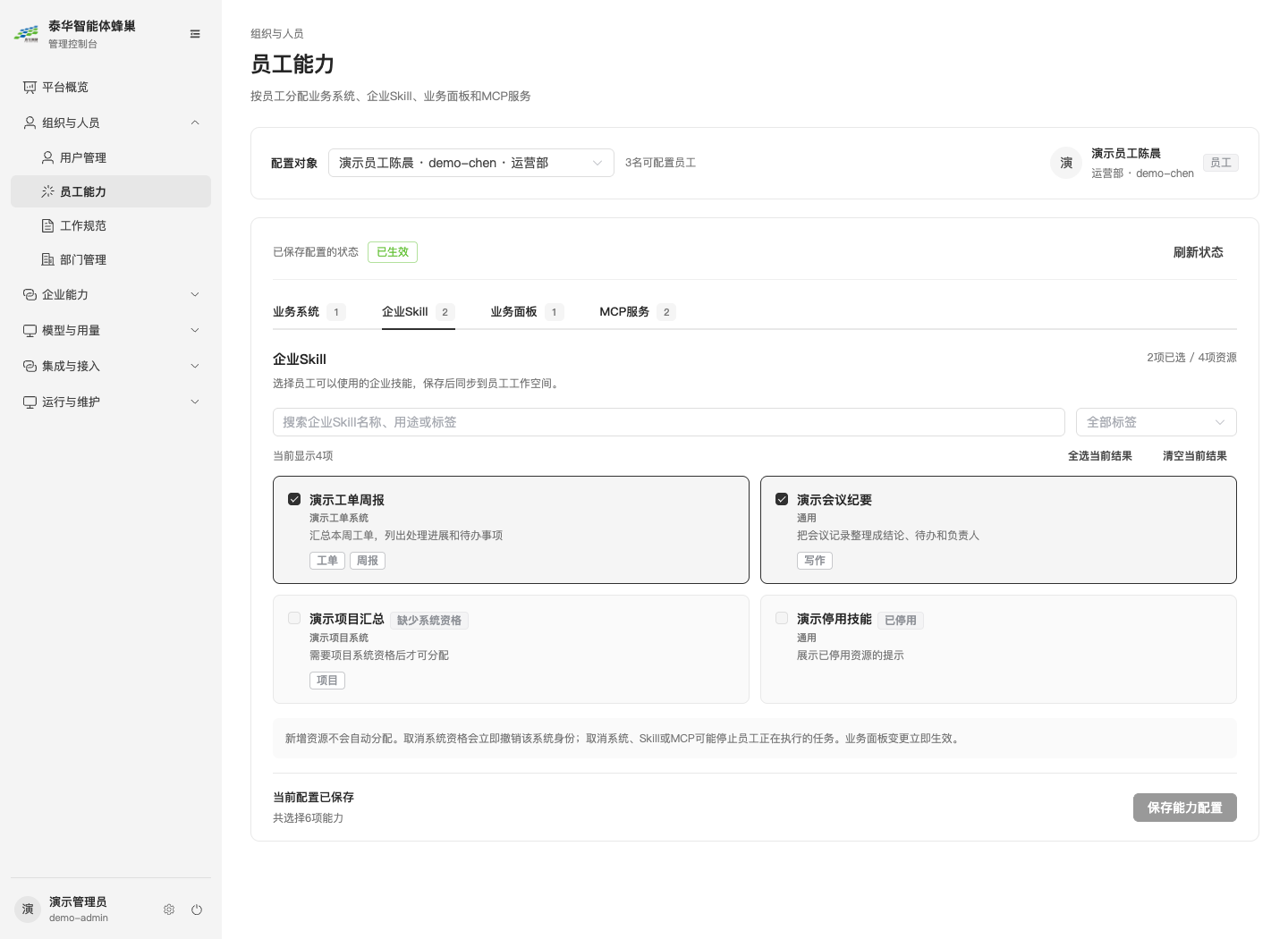Click the 已生效 status tag
This screenshot has width=1288, height=939.
click(x=393, y=252)
